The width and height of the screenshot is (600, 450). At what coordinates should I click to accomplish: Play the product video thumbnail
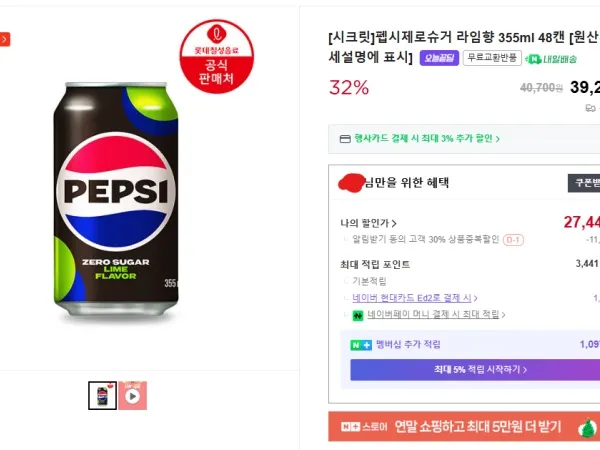tap(133, 396)
